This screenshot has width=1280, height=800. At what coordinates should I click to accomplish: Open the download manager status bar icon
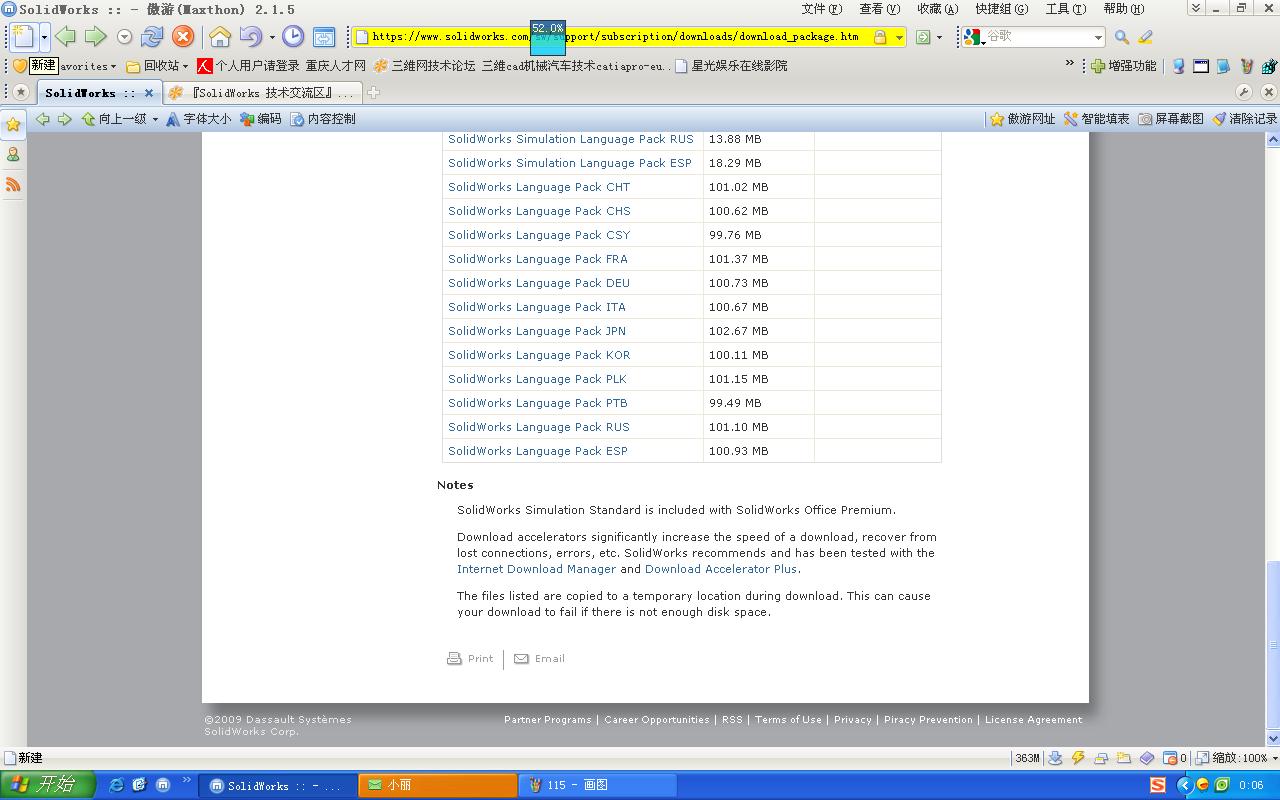pyautogui.click(x=1055, y=758)
